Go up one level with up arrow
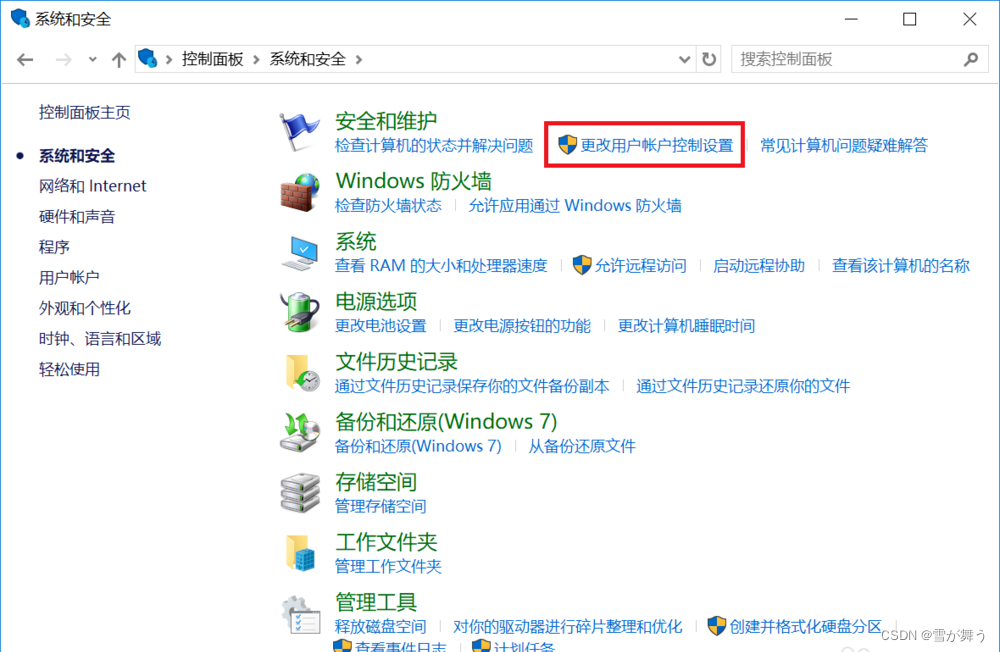Viewport: 1000px width, 652px height. pyautogui.click(x=119, y=59)
